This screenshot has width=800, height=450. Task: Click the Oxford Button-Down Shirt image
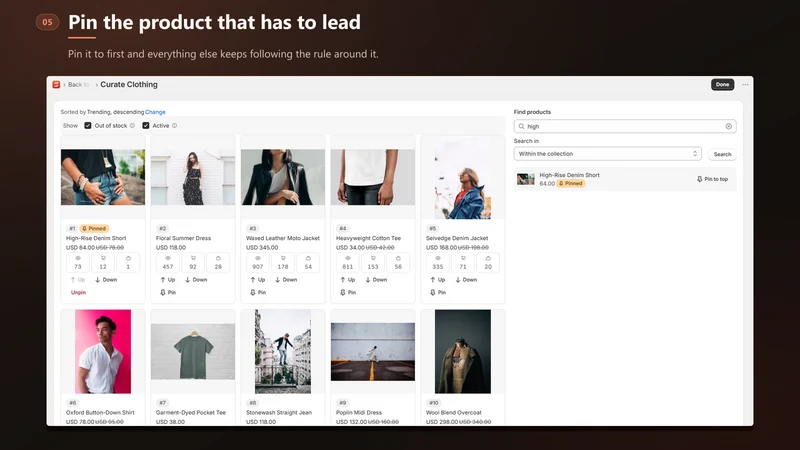point(103,352)
